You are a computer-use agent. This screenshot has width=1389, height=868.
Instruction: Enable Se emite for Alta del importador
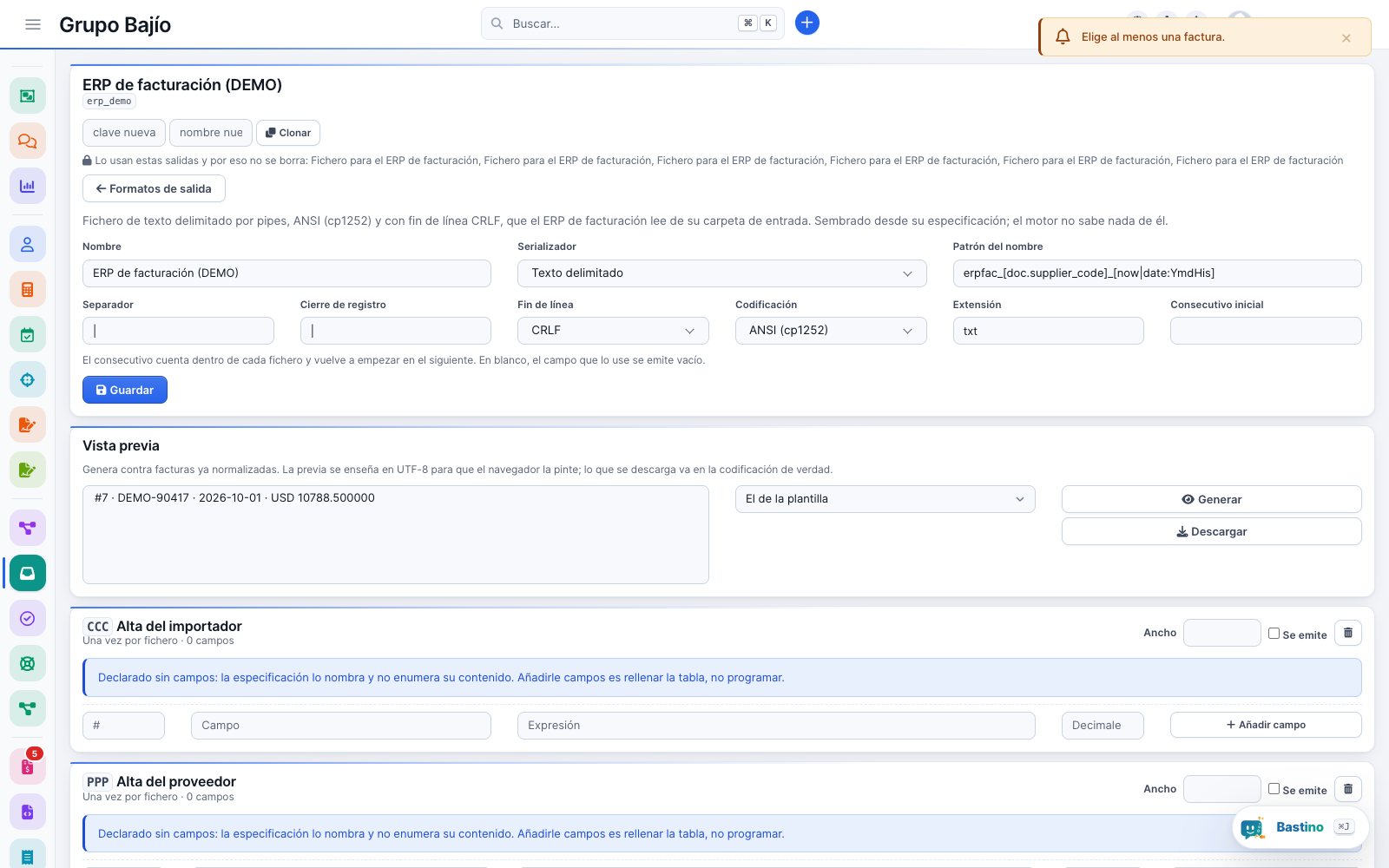[1274, 634]
